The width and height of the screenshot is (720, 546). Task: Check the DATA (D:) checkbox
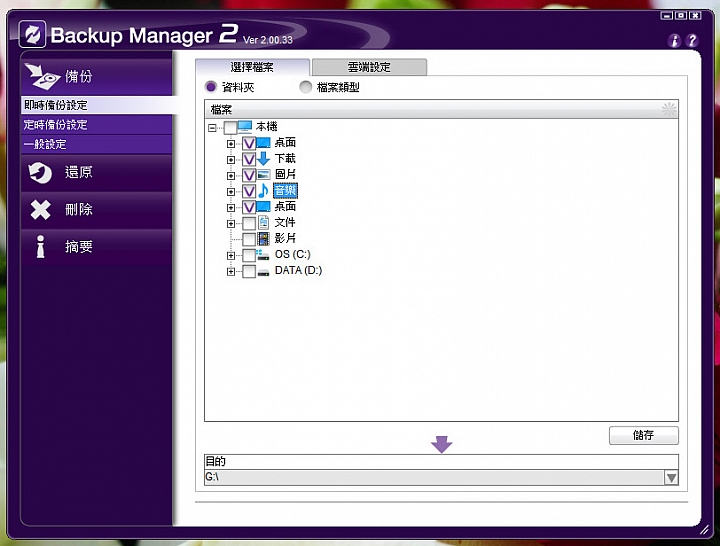tap(249, 271)
